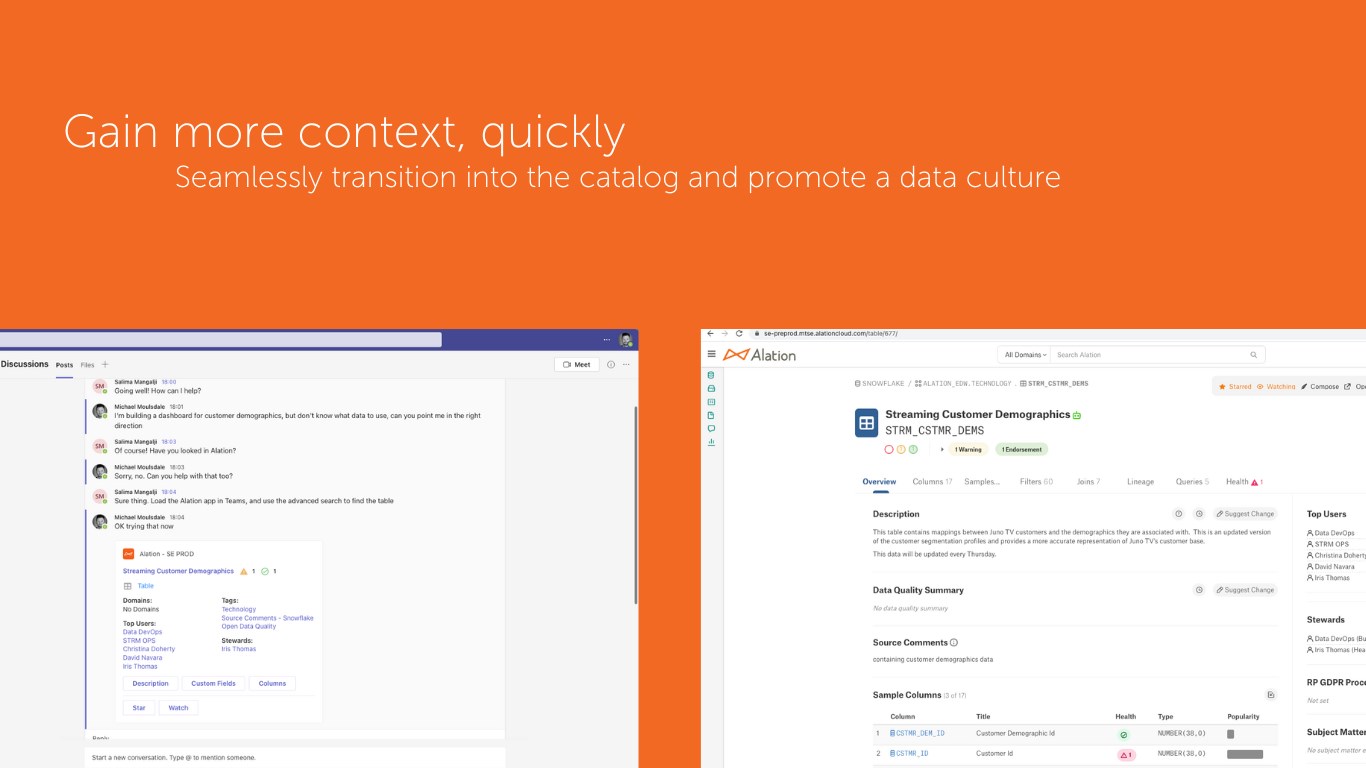1366x768 pixels.
Task: Open Files tab in Teams
Action: [87, 365]
